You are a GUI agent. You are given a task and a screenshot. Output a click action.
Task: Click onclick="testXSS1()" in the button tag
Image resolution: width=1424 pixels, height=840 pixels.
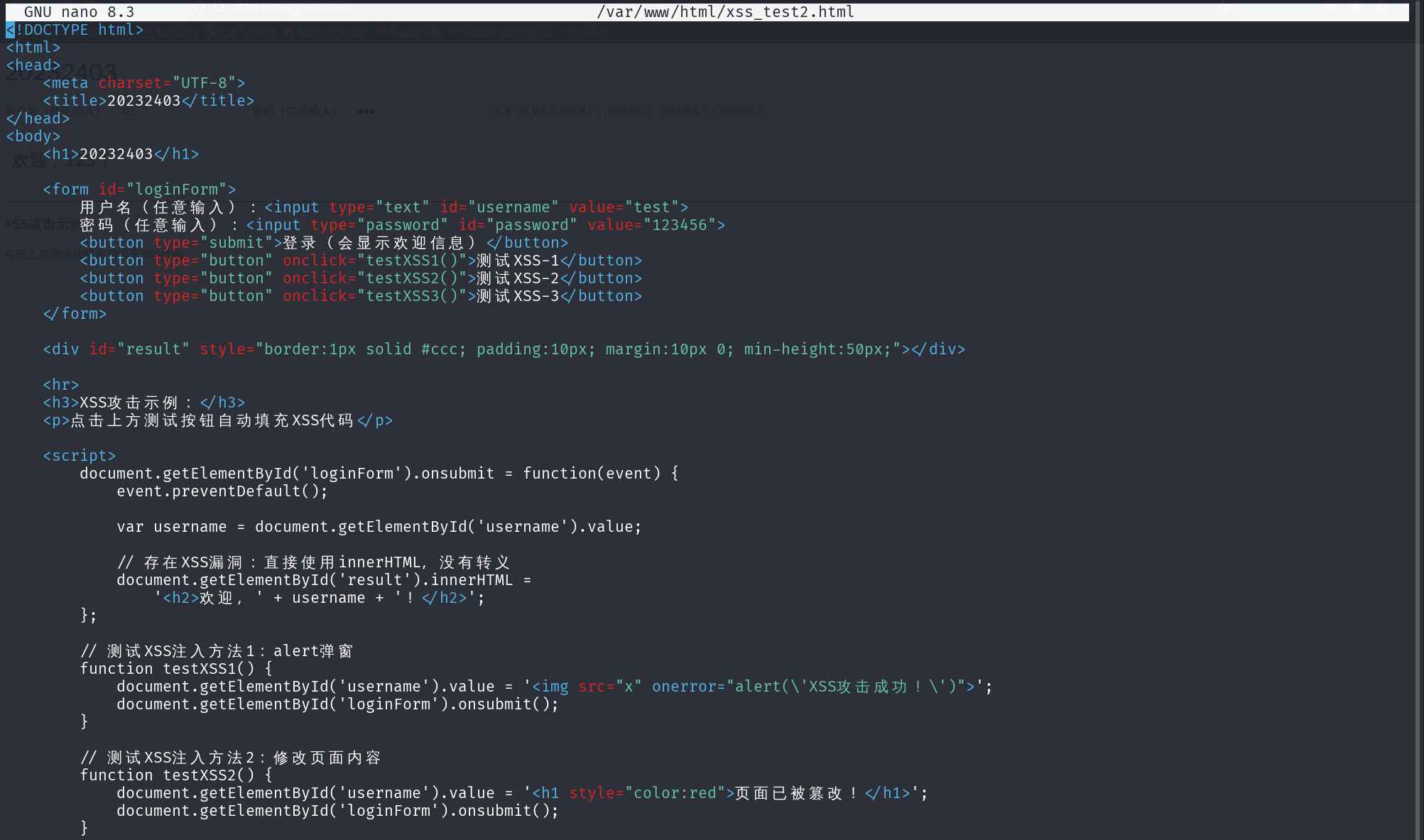[374, 261]
